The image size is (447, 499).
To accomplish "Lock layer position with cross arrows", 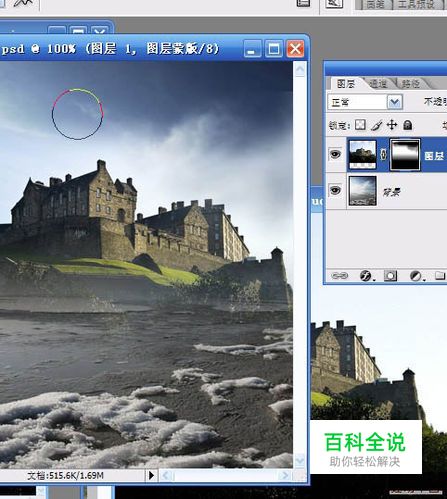I will (x=392, y=125).
